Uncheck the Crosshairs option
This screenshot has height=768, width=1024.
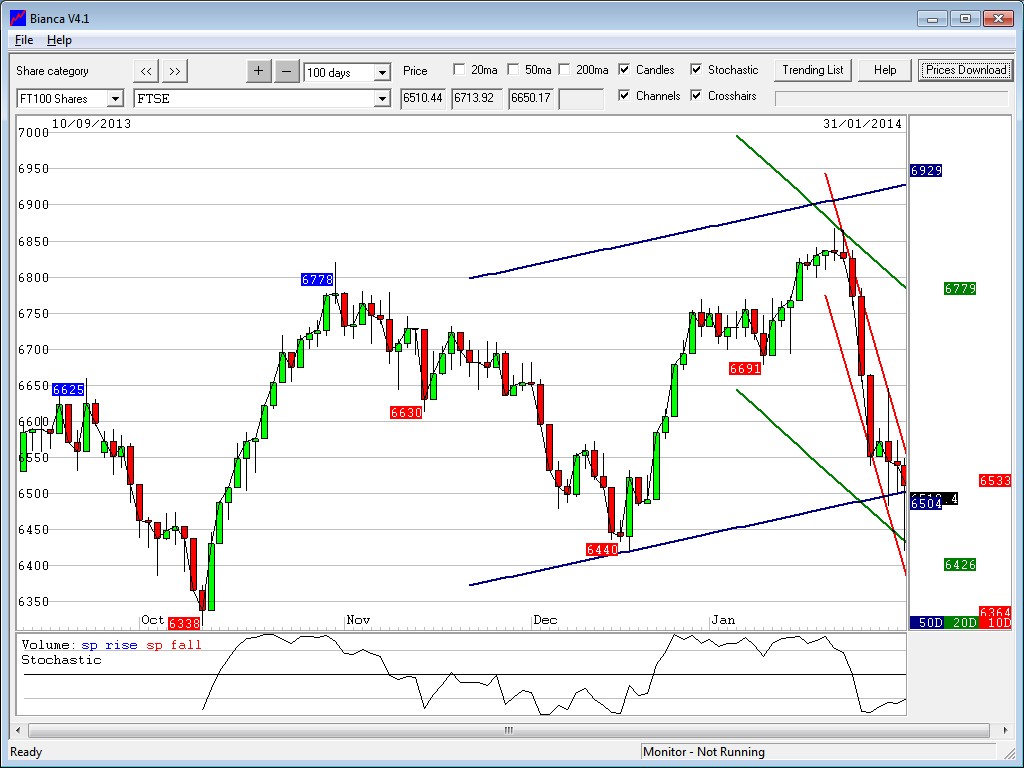tap(697, 96)
